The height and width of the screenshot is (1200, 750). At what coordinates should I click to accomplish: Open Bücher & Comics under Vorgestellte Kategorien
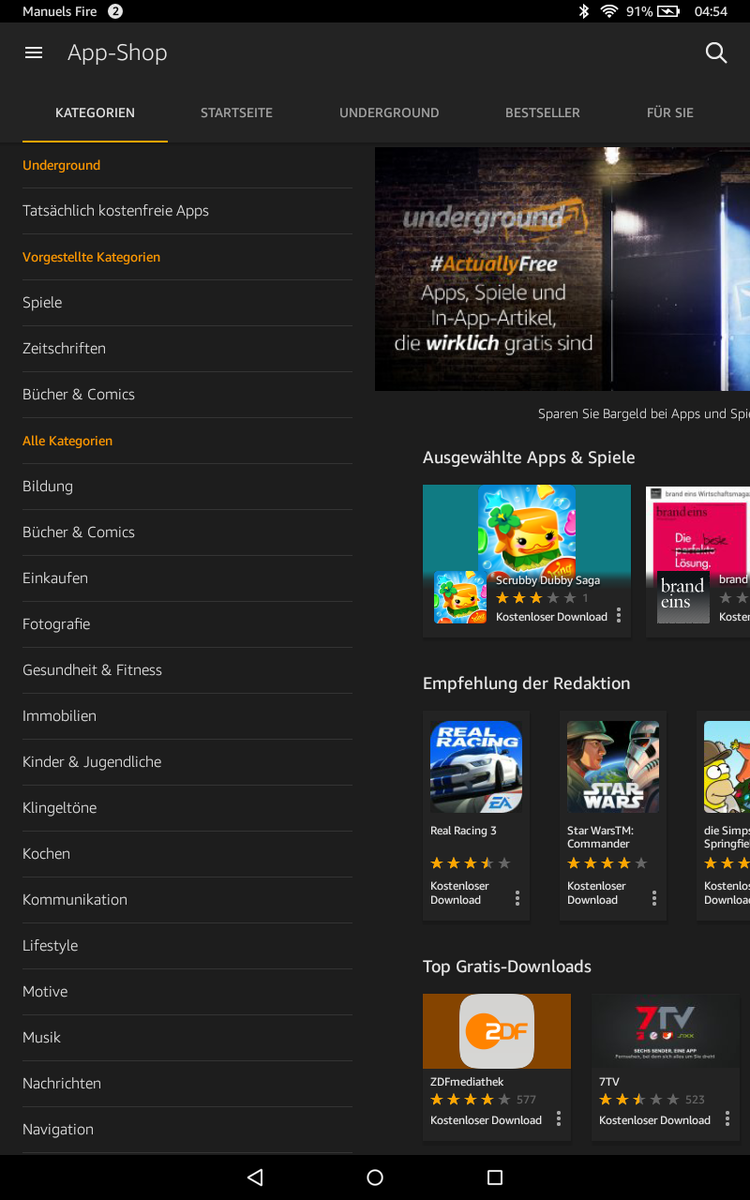(x=187, y=395)
